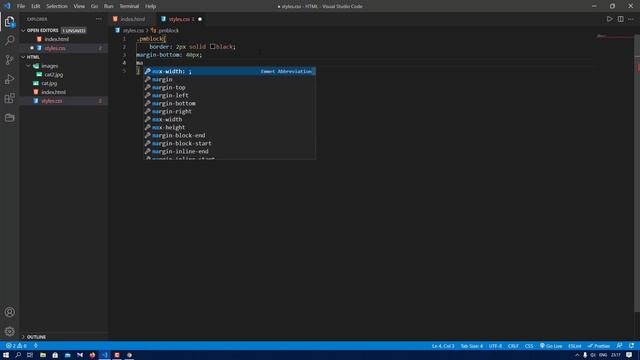The width and height of the screenshot is (640, 360).
Task: Choose the margin-bottom suggestion
Action: tap(229, 103)
